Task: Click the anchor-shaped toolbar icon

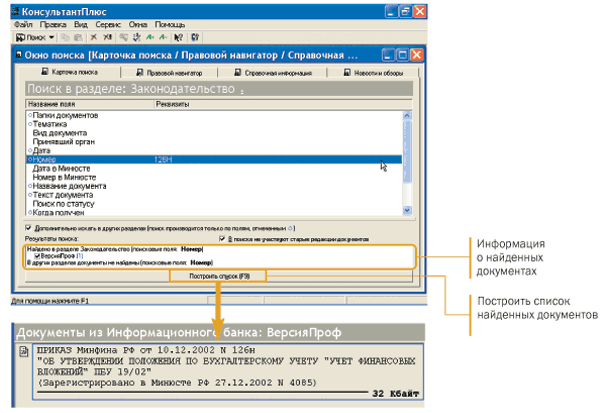Action: pyautogui.click(x=136, y=37)
